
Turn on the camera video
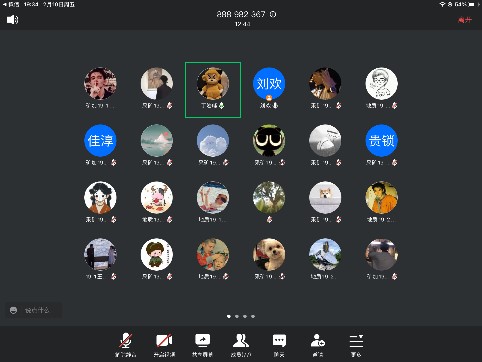(164, 345)
